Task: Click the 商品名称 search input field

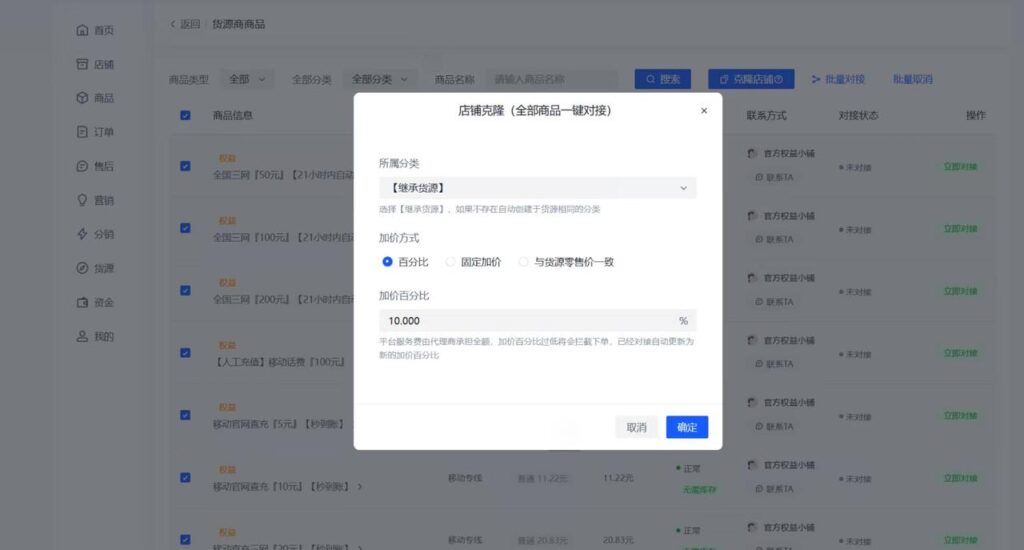Action: (551, 79)
